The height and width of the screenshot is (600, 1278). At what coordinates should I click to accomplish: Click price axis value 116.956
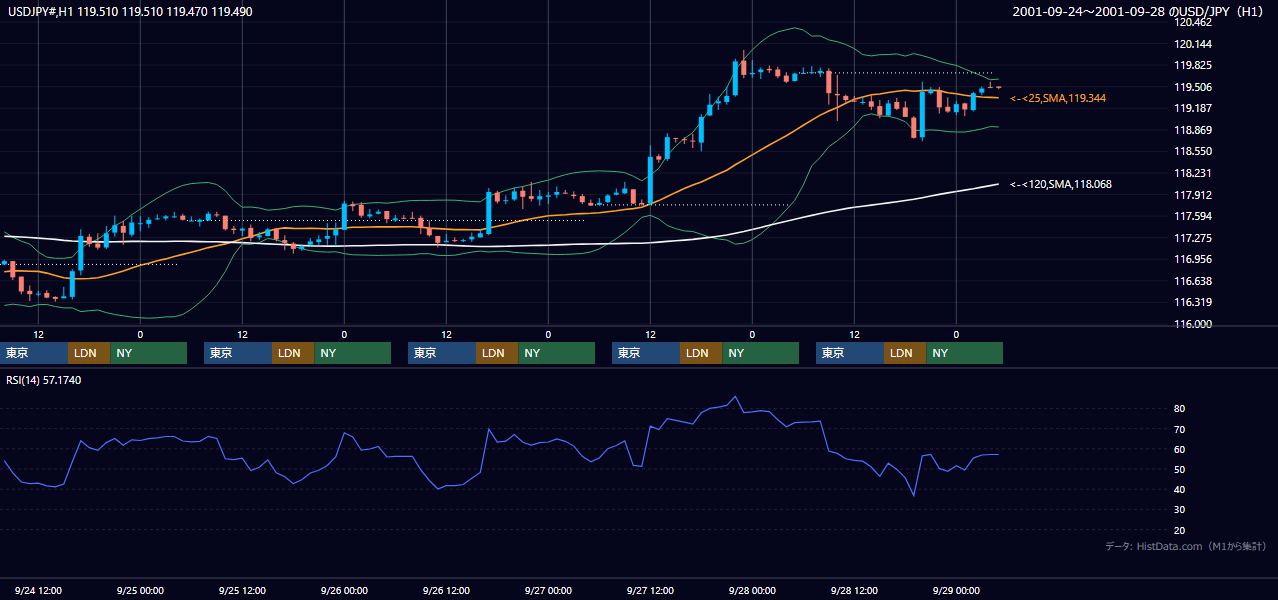(1194, 259)
